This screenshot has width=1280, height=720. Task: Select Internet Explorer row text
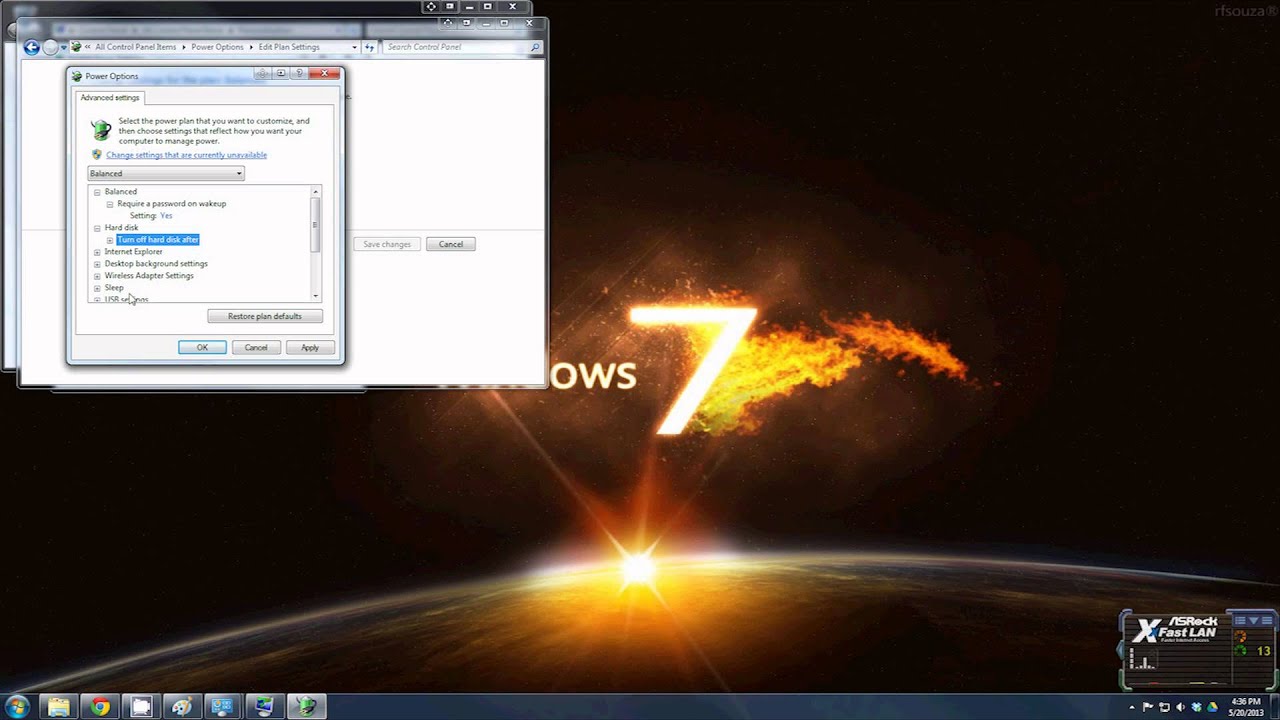pos(133,252)
